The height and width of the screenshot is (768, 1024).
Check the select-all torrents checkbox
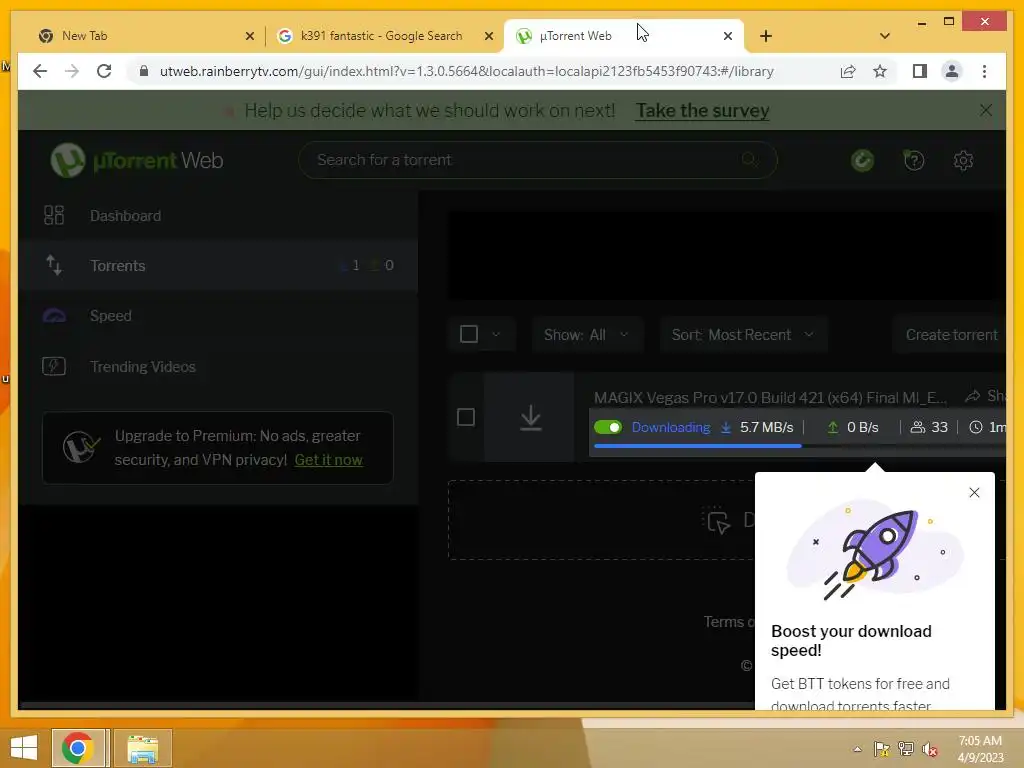tap(469, 334)
